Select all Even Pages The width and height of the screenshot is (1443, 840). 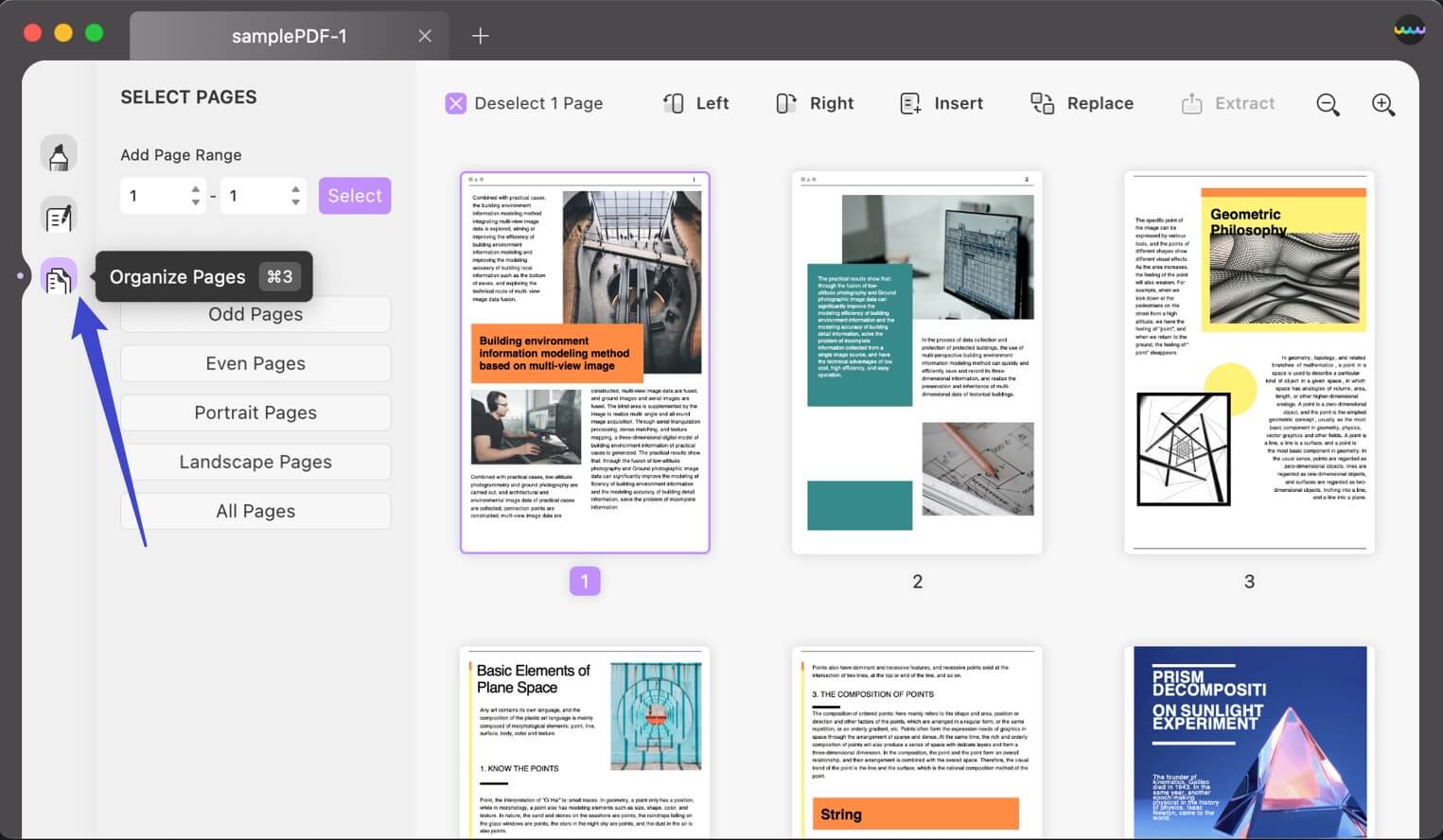[x=255, y=362]
